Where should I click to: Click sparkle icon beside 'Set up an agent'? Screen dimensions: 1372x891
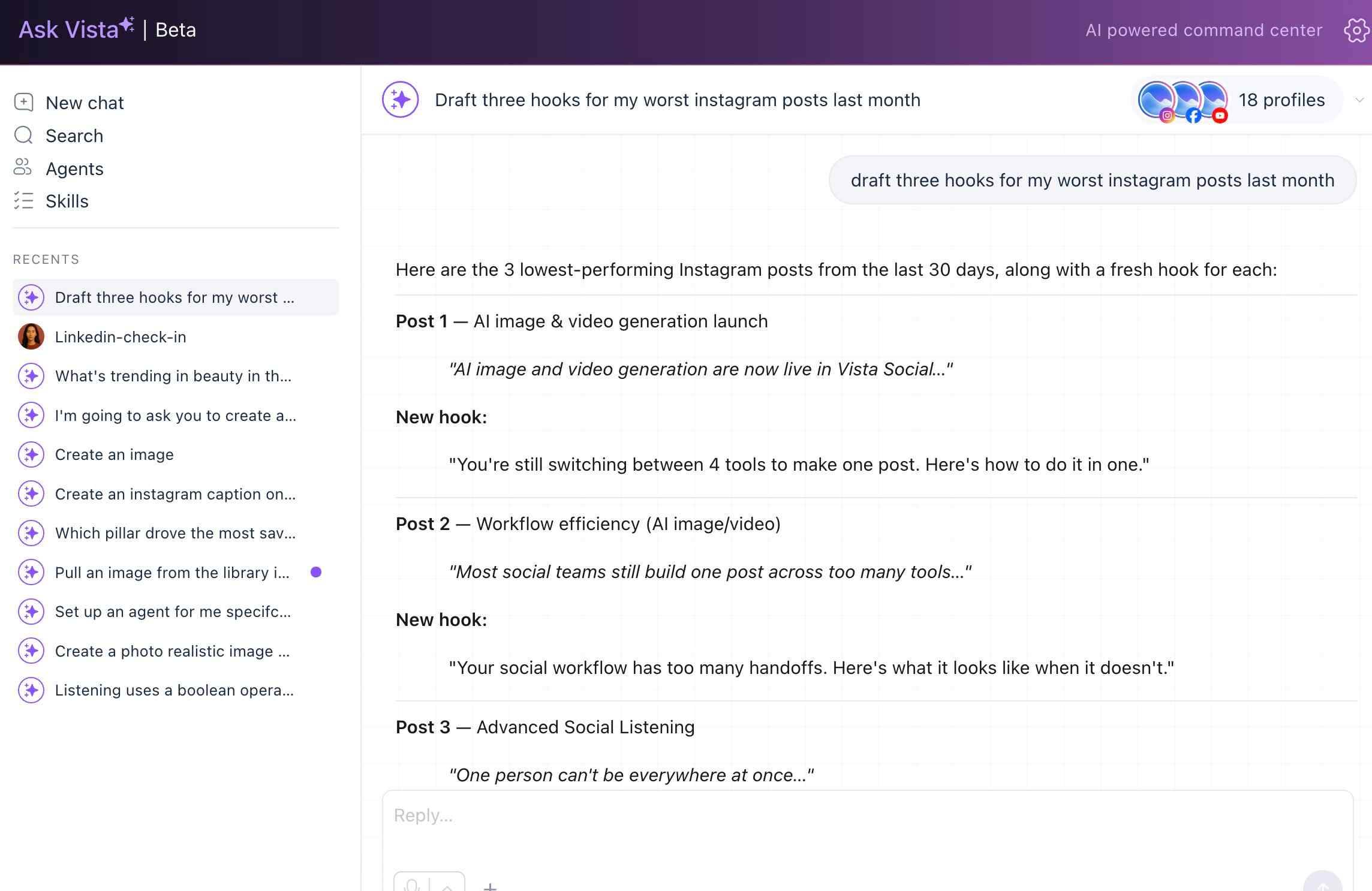pyautogui.click(x=31, y=612)
